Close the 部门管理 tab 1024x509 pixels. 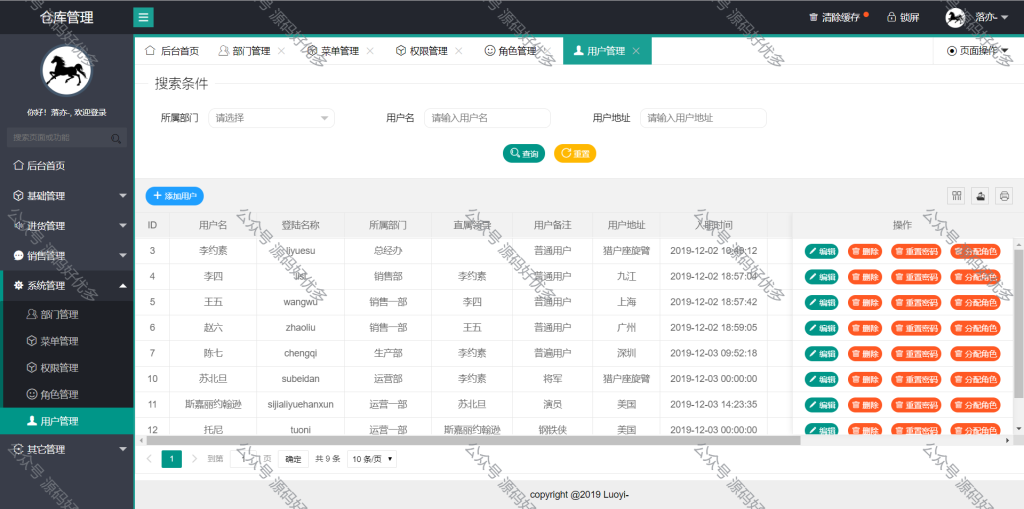pos(281,51)
